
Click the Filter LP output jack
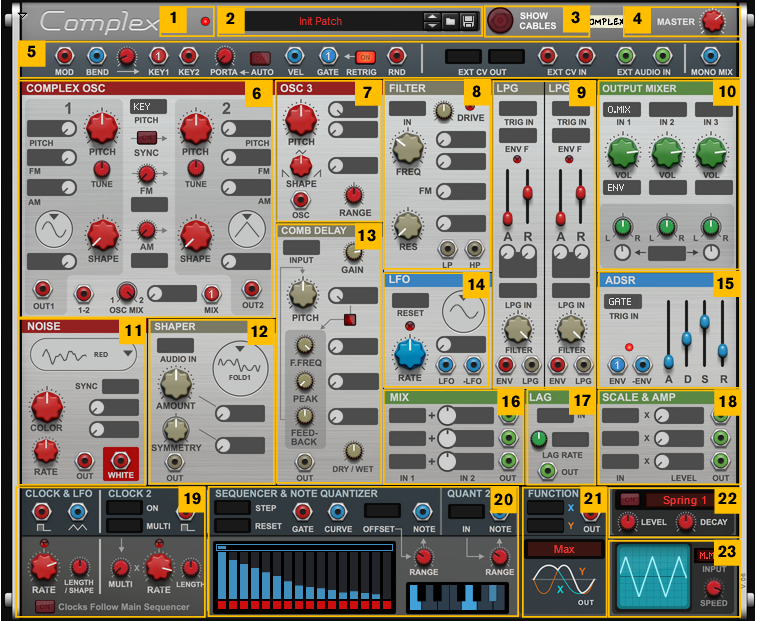click(x=448, y=249)
